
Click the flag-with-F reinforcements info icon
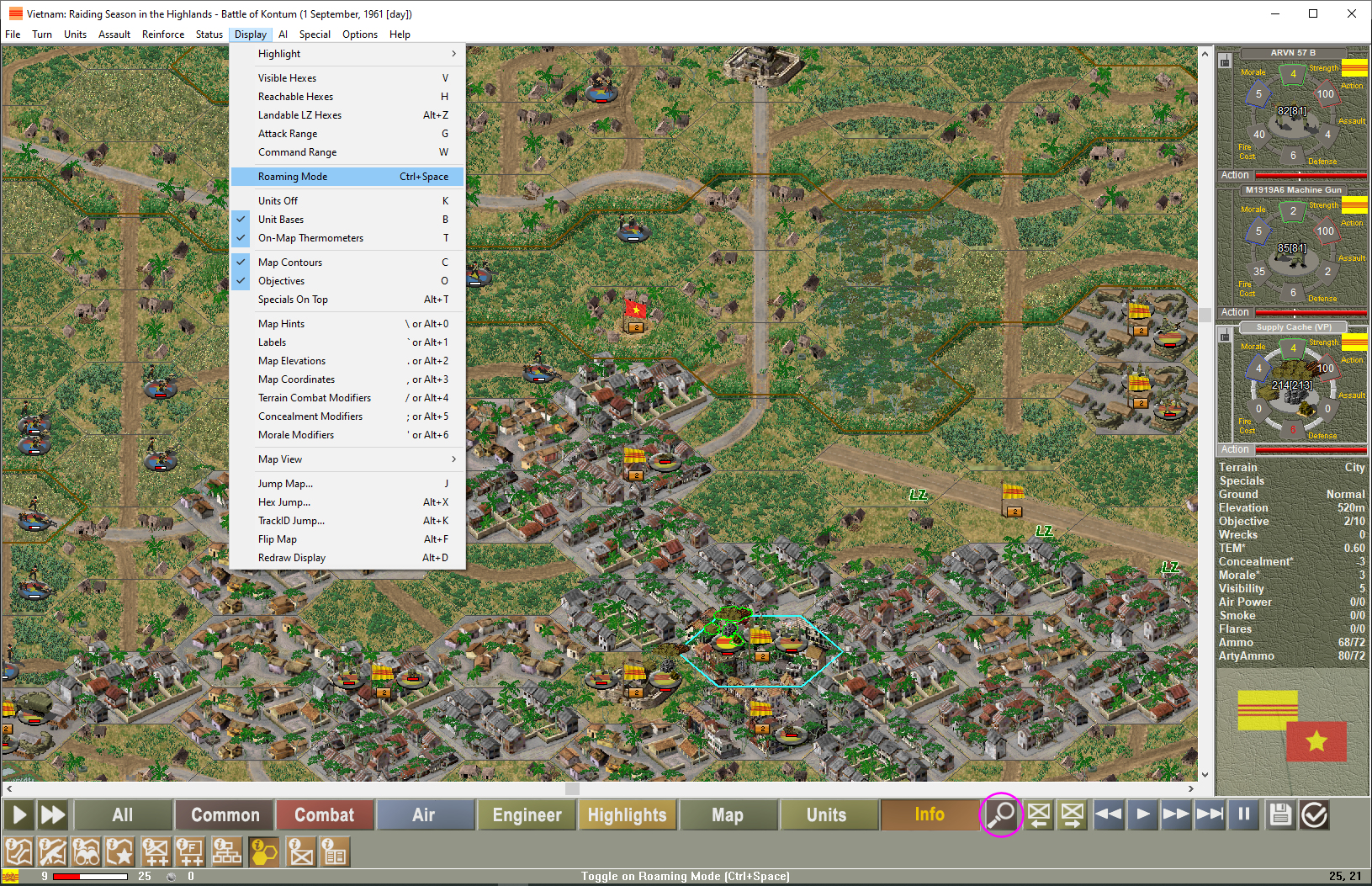click(191, 852)
